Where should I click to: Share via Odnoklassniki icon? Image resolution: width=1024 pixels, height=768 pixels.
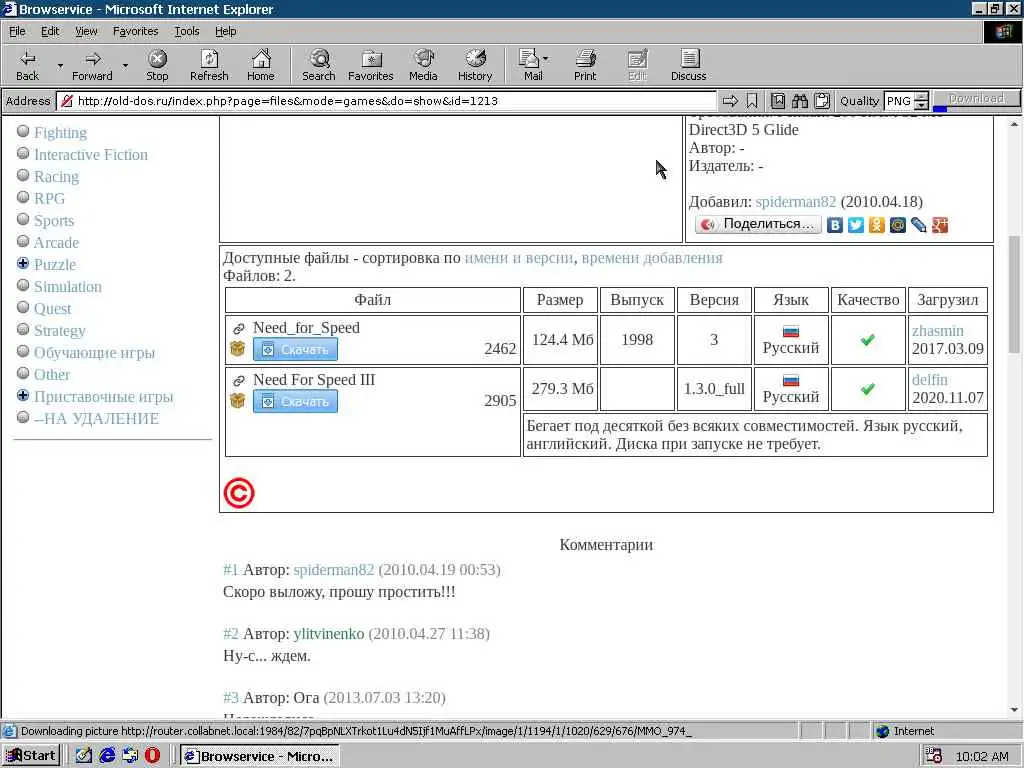[x=876, y=225]
